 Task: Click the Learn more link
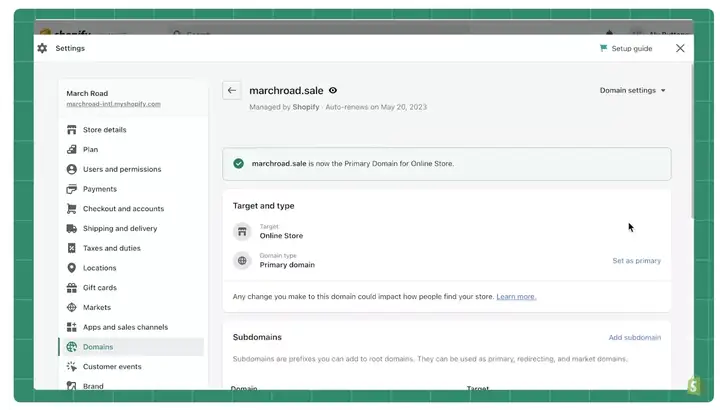516,297
